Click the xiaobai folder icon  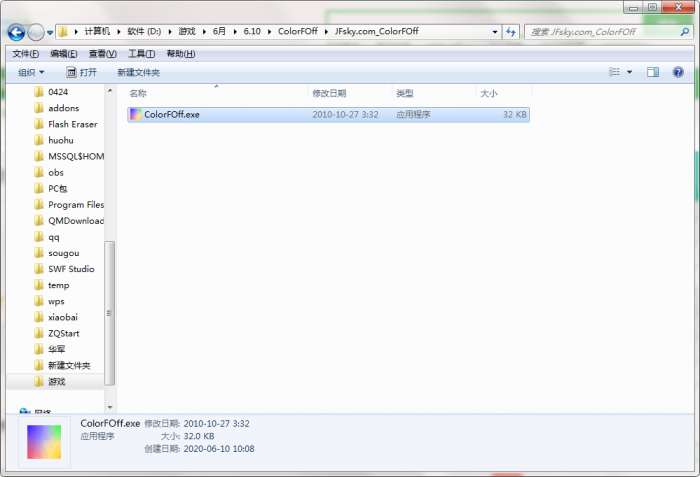pyautogui.click(x=39, y=317)
